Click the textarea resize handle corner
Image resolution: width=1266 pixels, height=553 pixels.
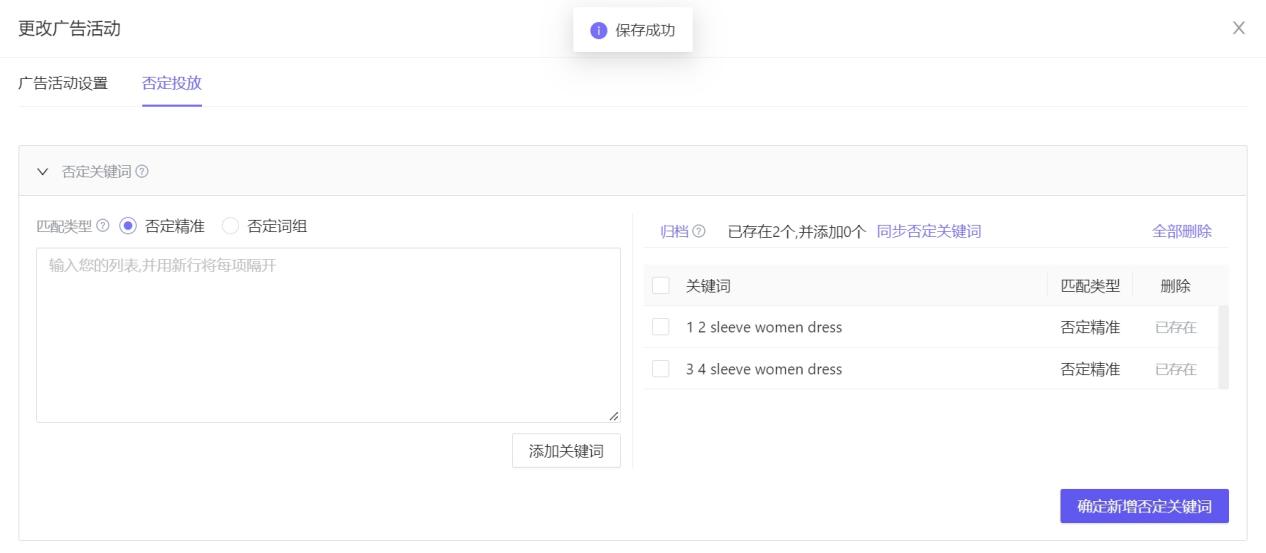click(x=614, y=416)
